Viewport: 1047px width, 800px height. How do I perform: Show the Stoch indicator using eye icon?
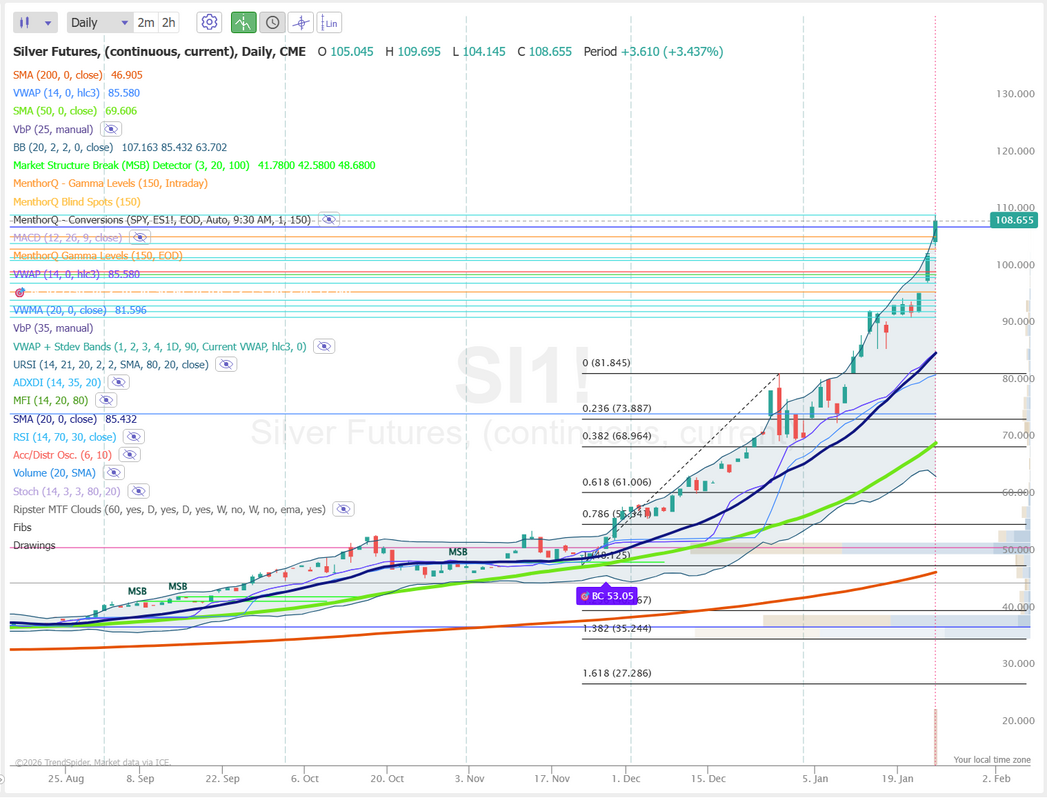[138, 491]
